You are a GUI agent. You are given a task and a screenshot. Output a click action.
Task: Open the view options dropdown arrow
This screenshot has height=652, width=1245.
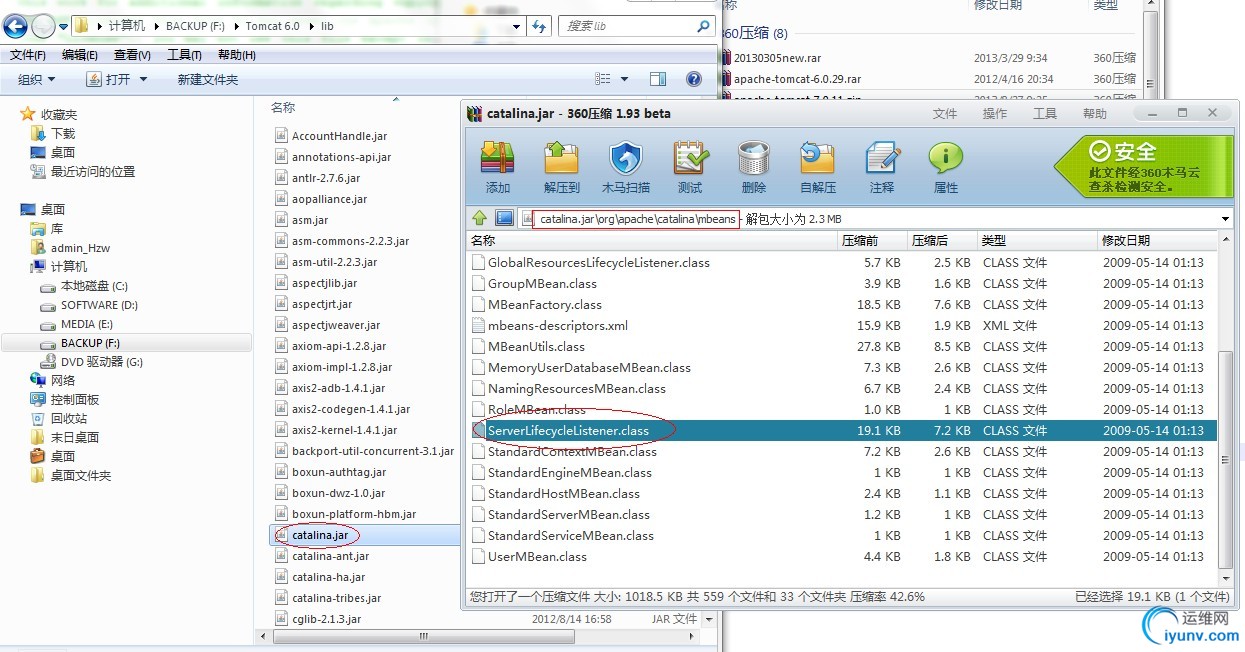click(x=625, y=79)
